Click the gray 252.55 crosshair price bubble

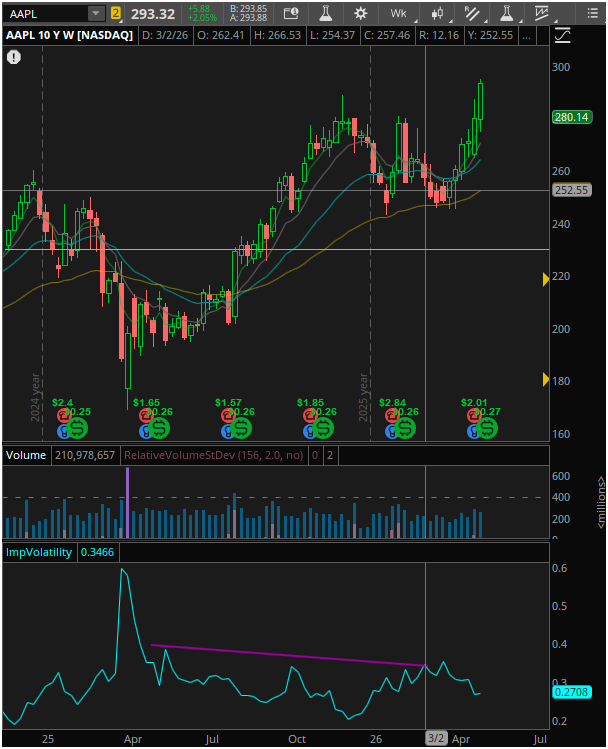[572, 190]
